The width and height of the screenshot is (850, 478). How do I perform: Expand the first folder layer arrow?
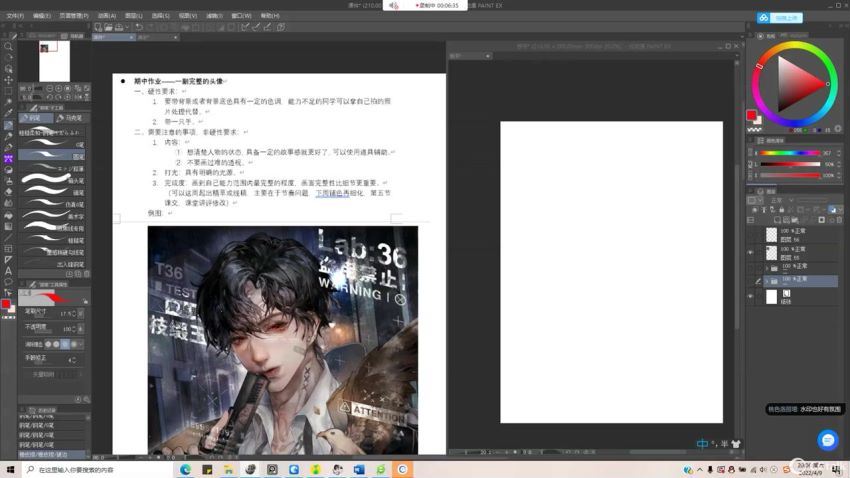[767, 268]
